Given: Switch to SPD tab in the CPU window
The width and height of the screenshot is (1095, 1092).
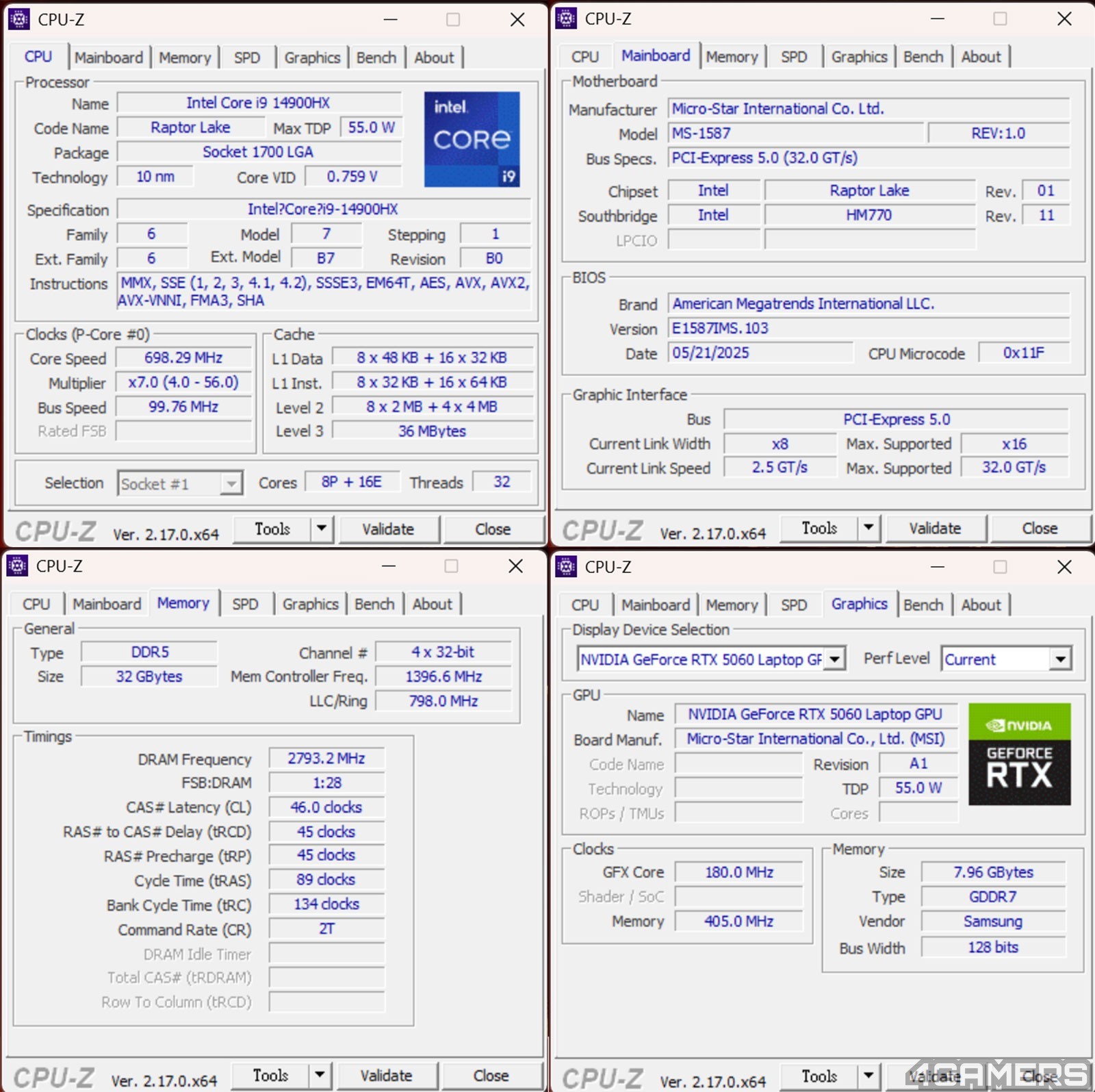Looking at the screenshot, I should tap(246, 58).
